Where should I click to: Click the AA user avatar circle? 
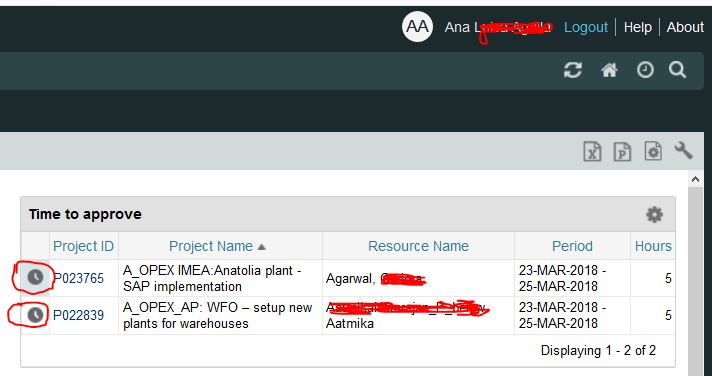coord(417,27)
